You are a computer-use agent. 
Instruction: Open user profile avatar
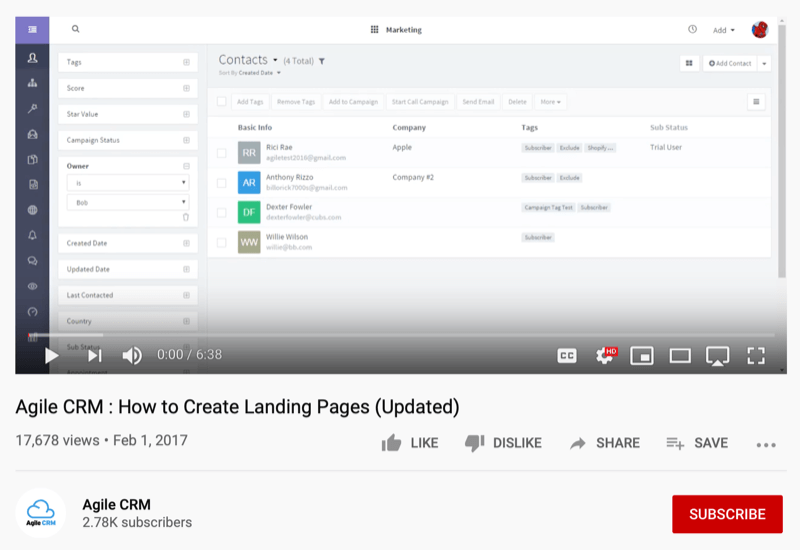point(760,30)
